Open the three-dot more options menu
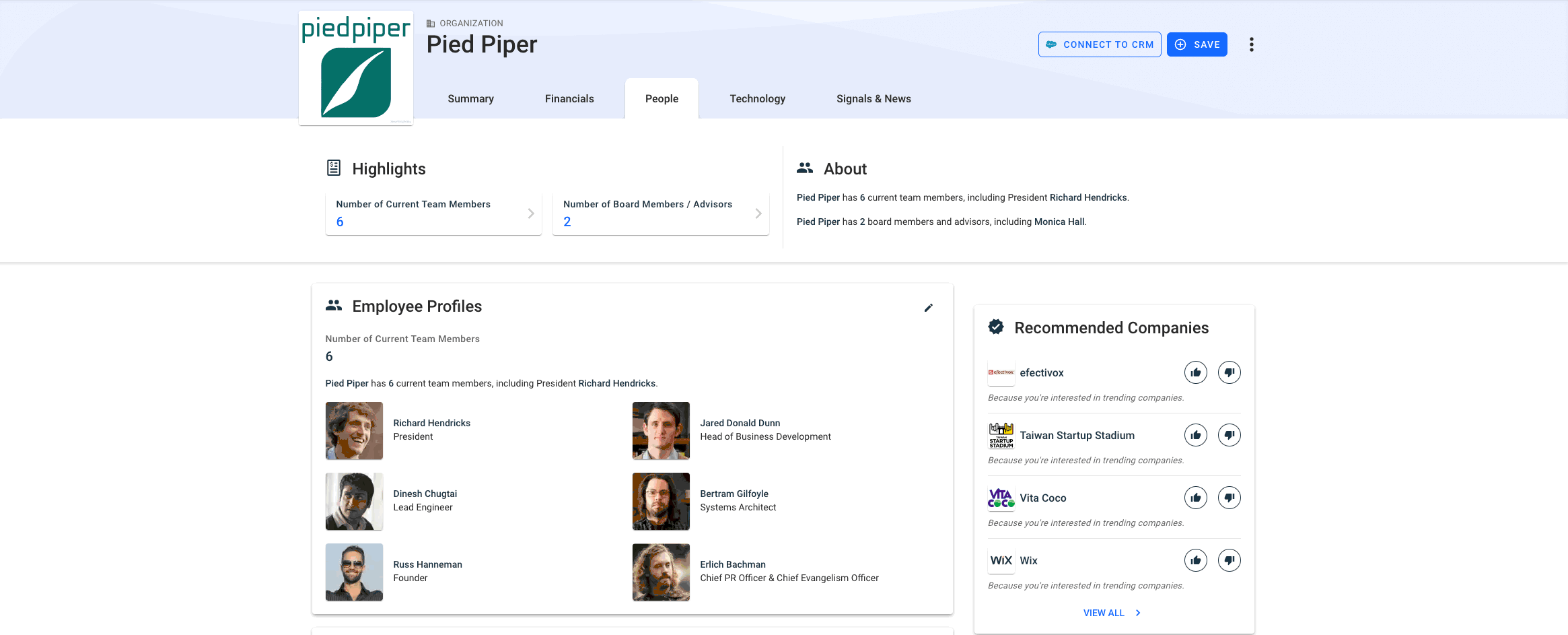The image size is (1568, 635). tap(1251, 44)
